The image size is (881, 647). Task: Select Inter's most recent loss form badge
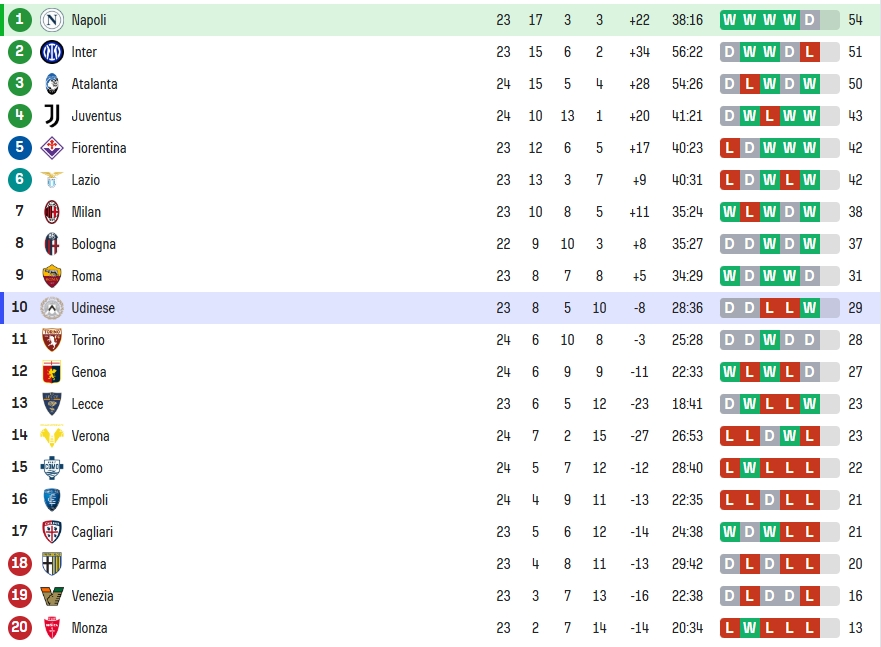point(809,52)
